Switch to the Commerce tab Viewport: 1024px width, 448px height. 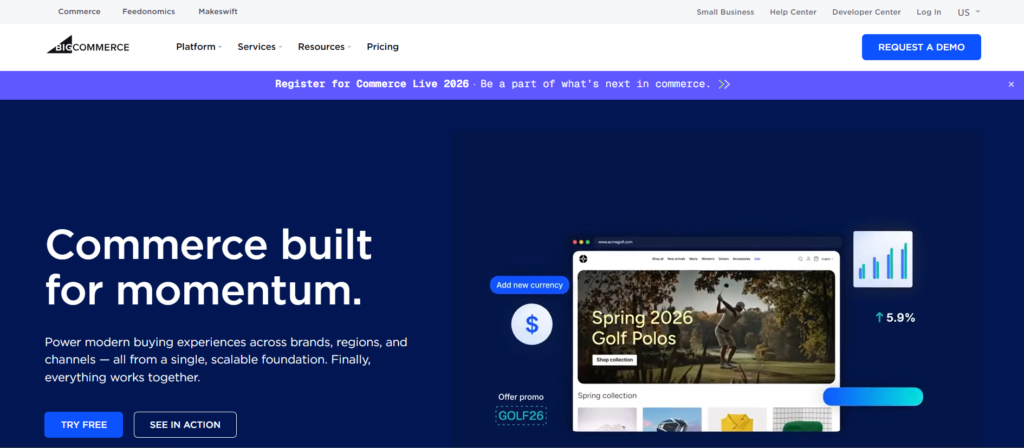coord(79,12)
